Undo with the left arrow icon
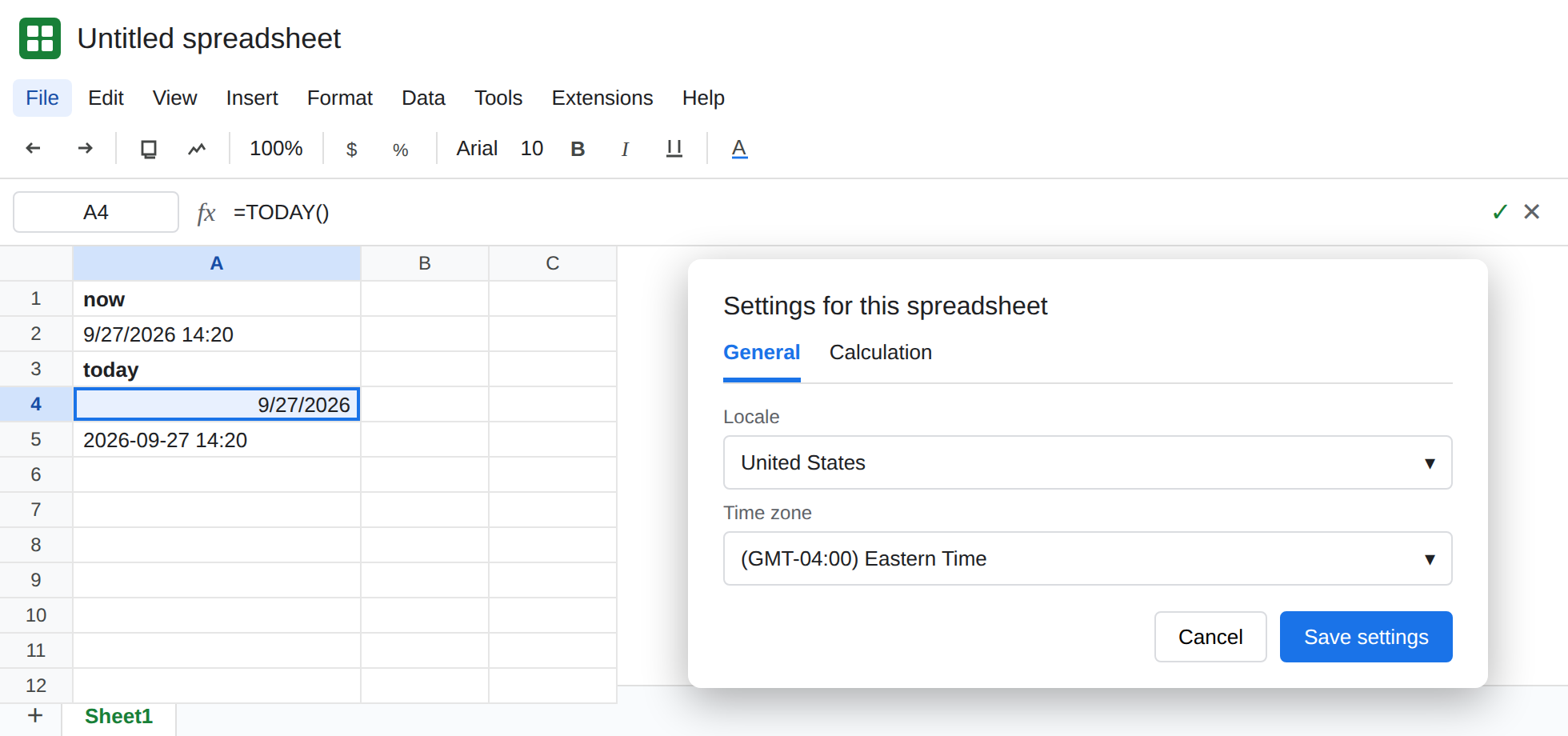Viewport: 1568px width, 736px height. pyautogui.click(x=33, y=148)
